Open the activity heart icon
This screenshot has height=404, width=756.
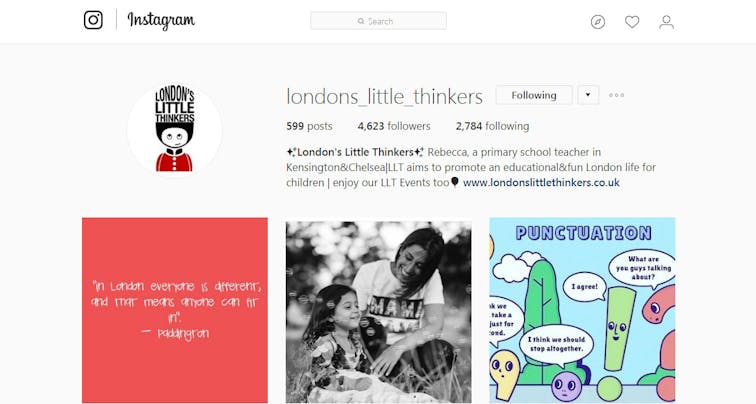(x=632, y=22)
